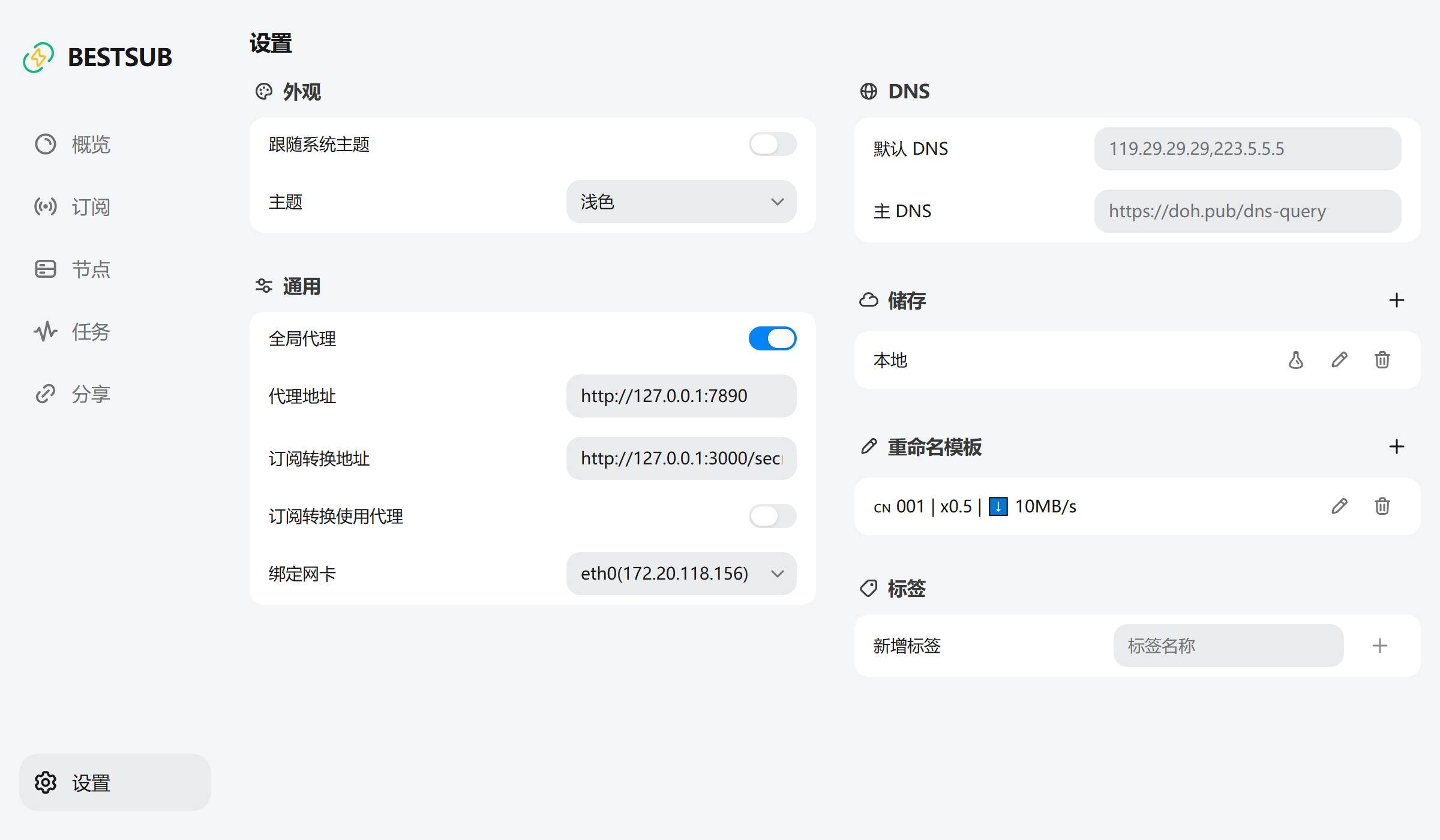Toggle 跟随系统主题 switch
Viewport: 1440px width, 840px height.
(x=772, y=144)
